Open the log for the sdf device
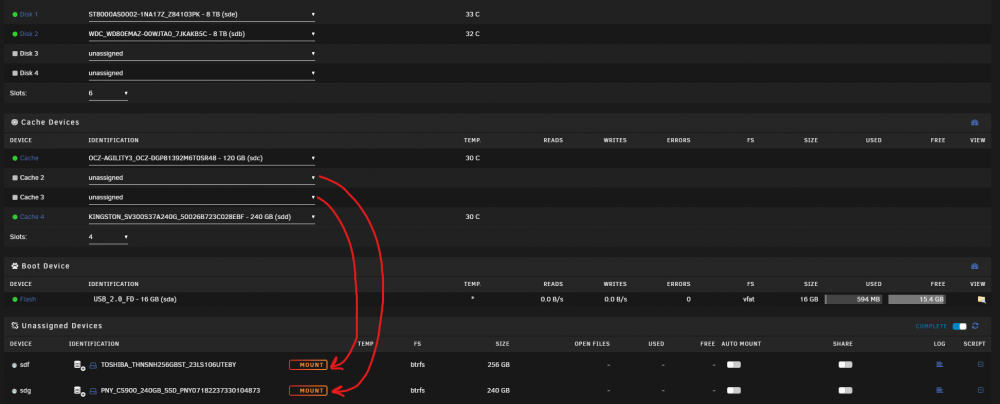The width and height of the screenshot is (1000, 404). [x=939, y=364]
